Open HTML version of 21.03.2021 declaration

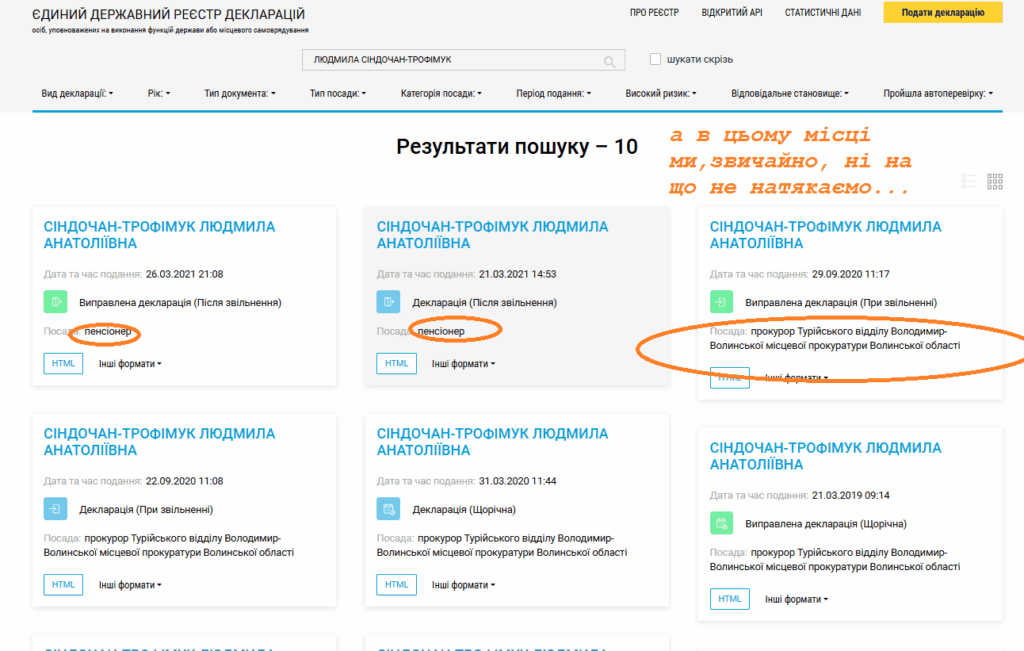point(396,364)
